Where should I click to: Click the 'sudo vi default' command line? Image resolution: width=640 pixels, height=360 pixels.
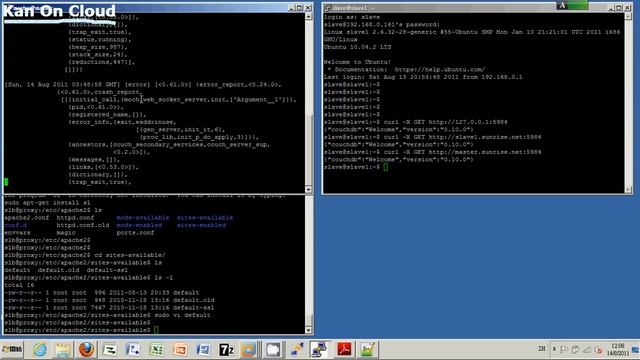tap(107, 315)
